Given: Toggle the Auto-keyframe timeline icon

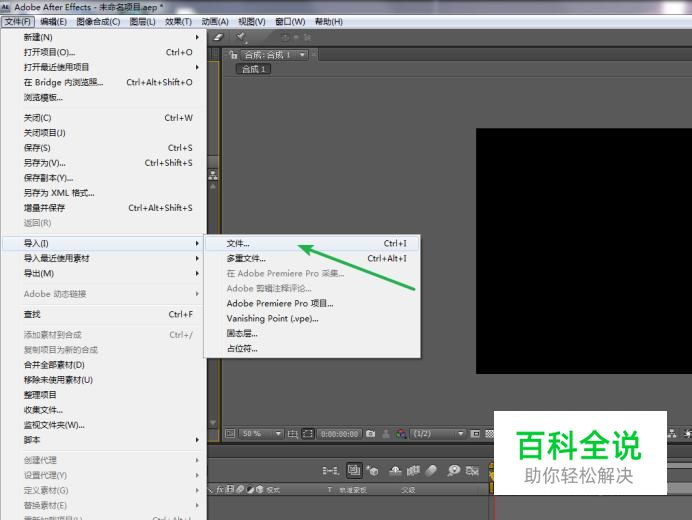Looking at the screenshot, I should pos(472,471).
